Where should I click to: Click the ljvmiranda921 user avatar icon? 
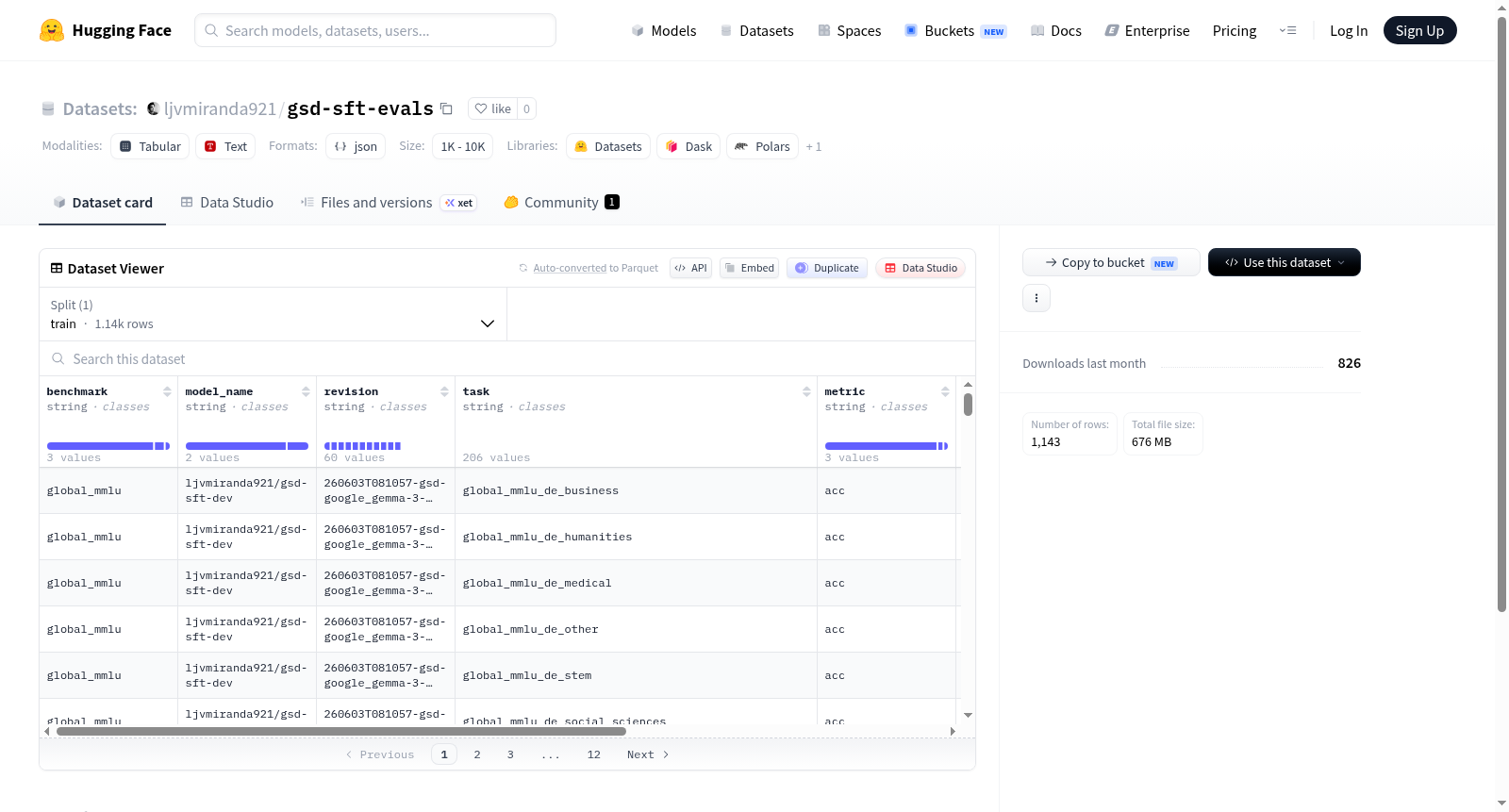point(153,108)
